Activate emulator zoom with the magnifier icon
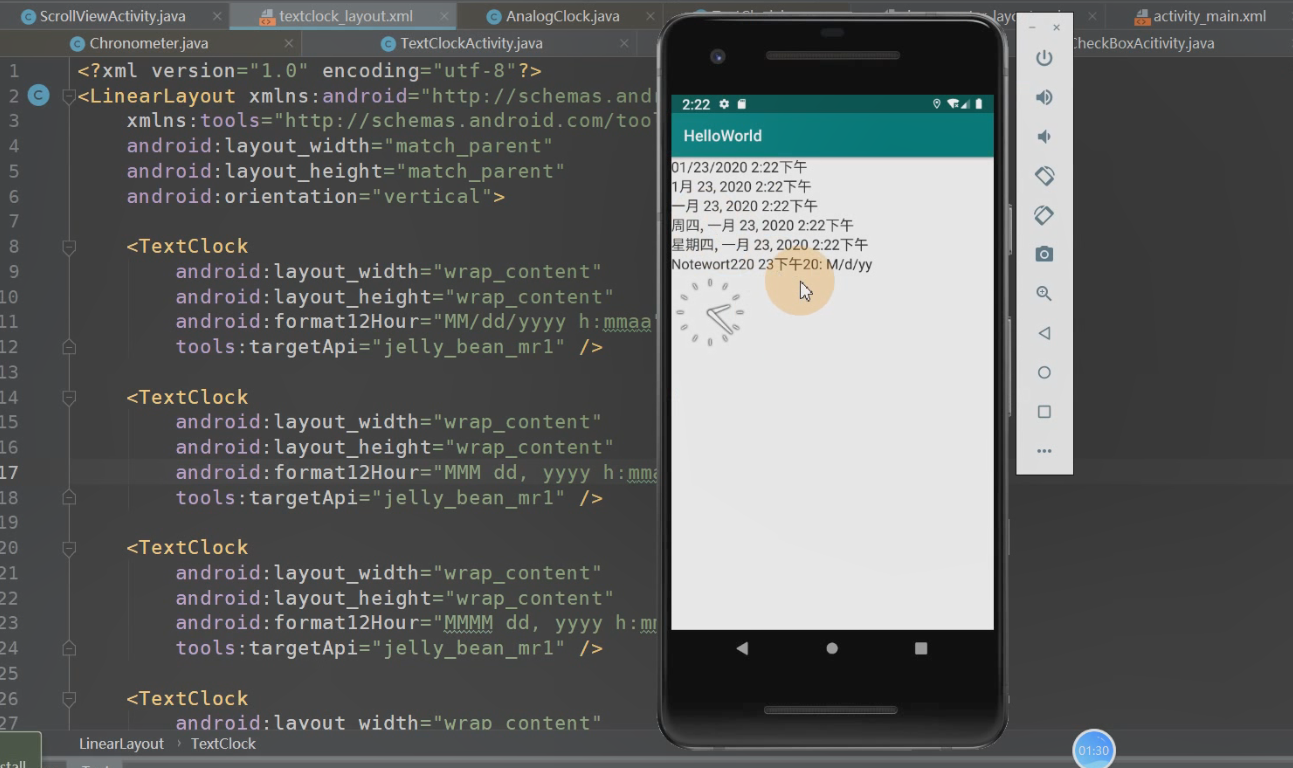This screenshot has height=768, width=1293. coord(1044,294)
